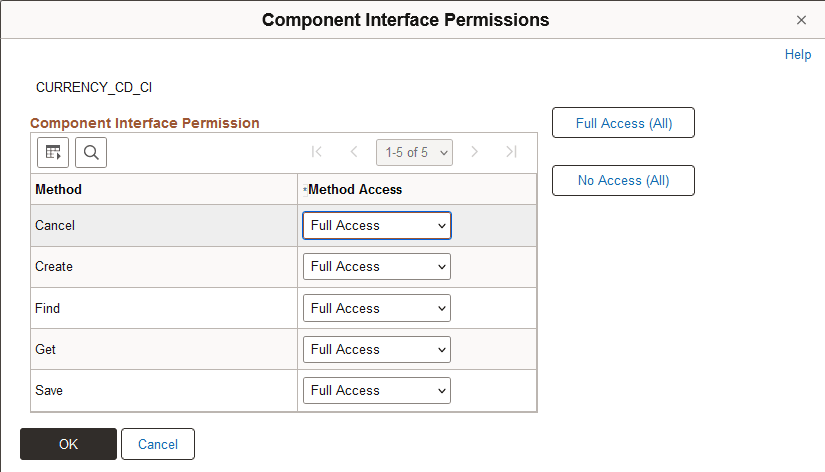The width and height of the screenshot is (825, 472).
Task: Open the grid personalize icon
Action: pos(53,152)
